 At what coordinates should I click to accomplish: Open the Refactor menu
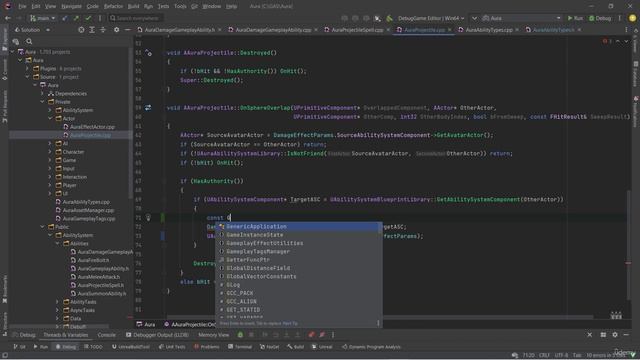113,7
